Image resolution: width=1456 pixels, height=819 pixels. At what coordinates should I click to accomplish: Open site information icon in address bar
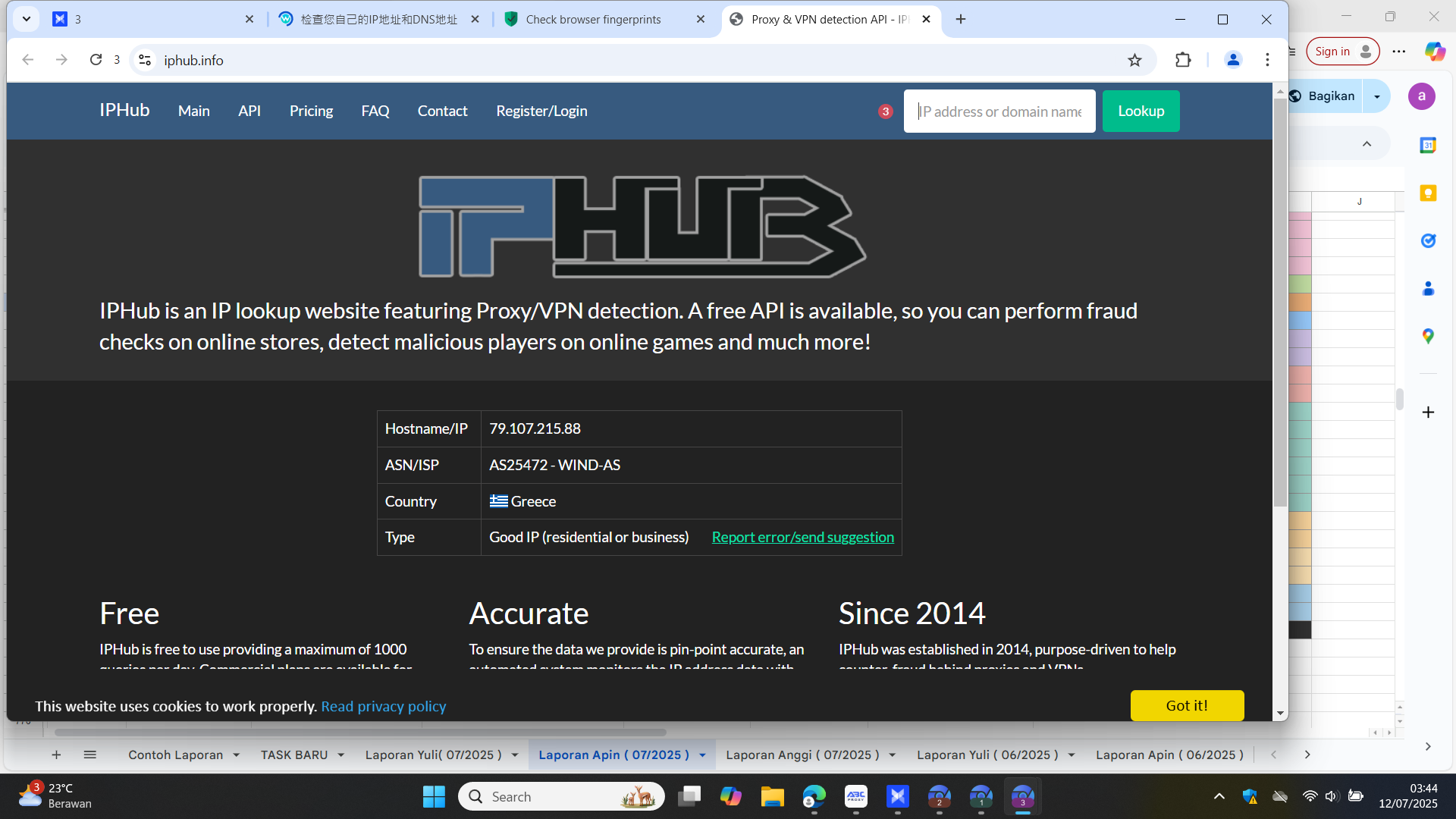145,60
